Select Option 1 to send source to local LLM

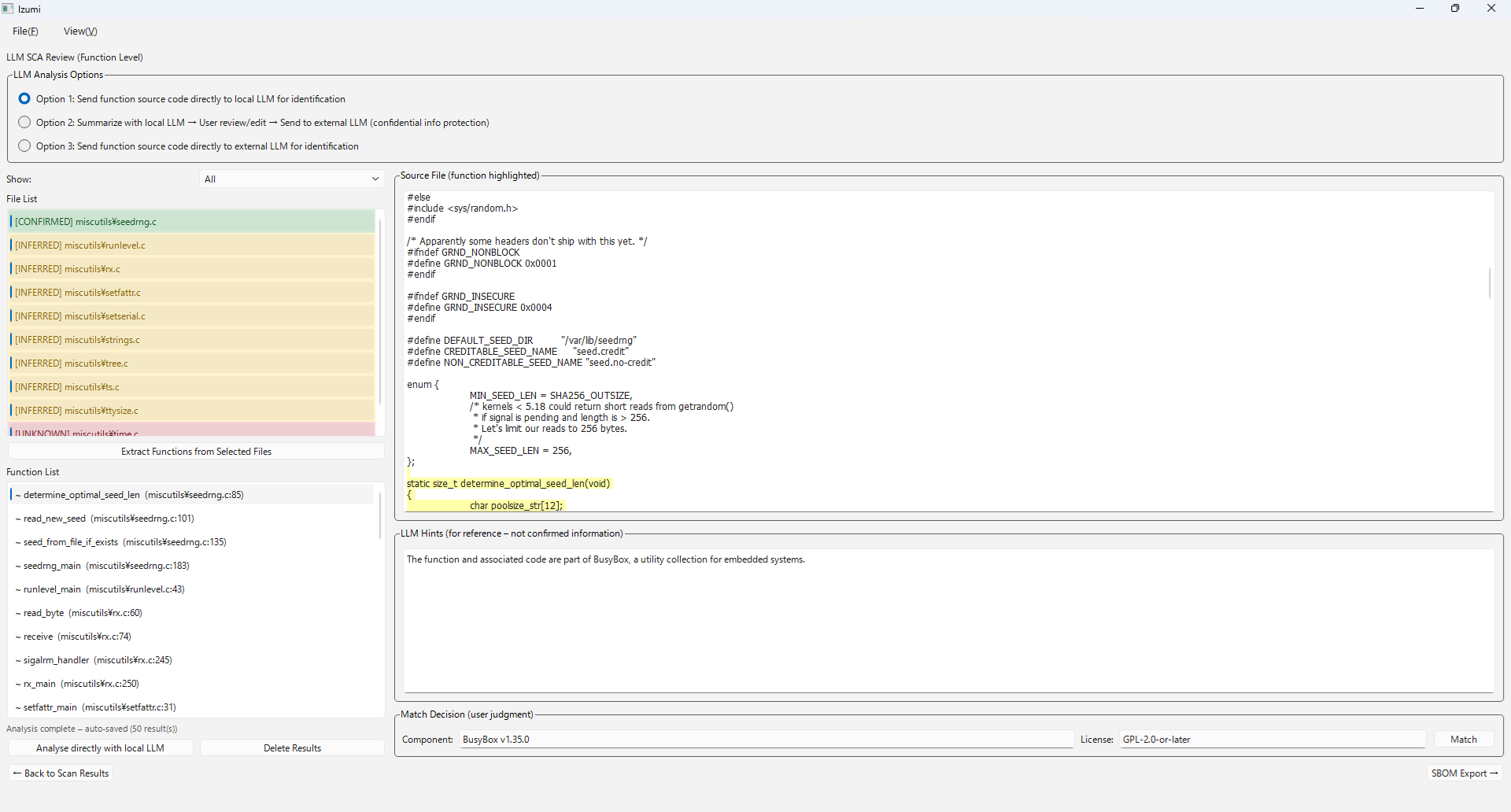click(24, 98)
